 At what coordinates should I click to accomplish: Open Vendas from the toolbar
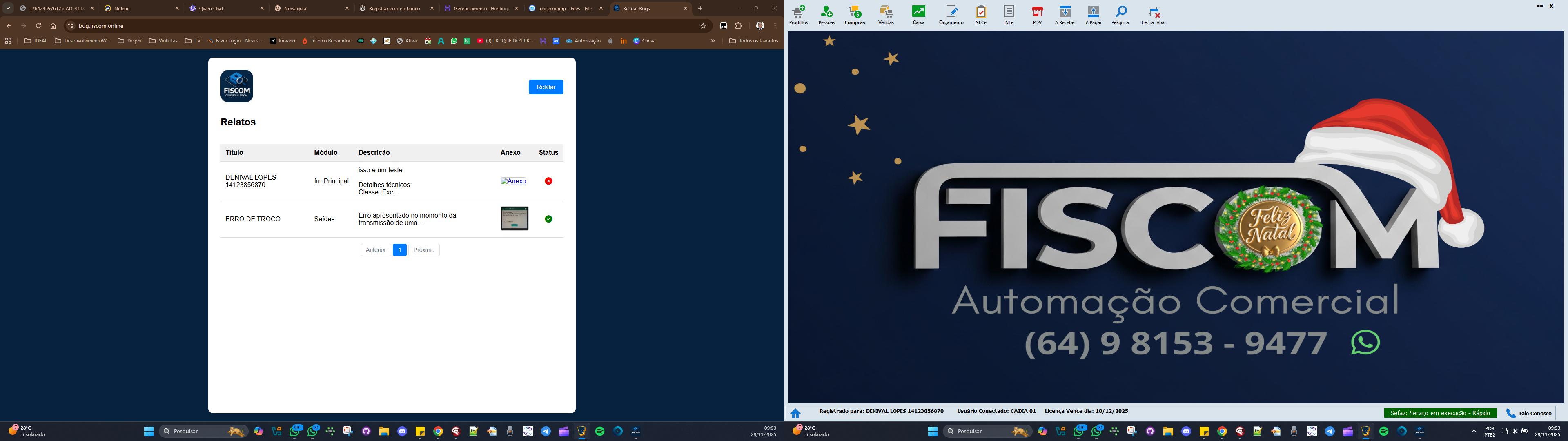pyautogui.click(x=886, y=15)
